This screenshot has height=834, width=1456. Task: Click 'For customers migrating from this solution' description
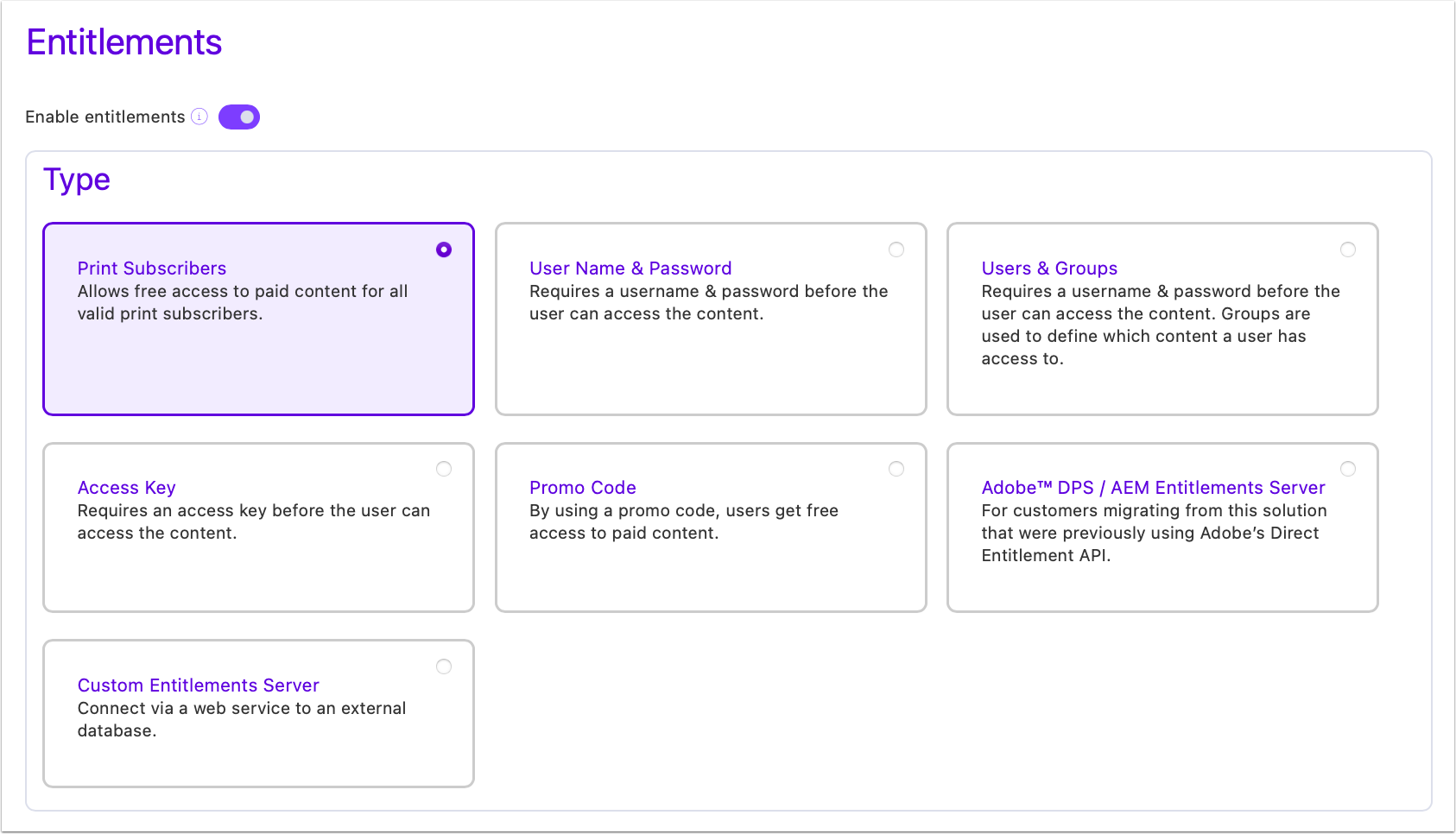[x=1155, y=533]
